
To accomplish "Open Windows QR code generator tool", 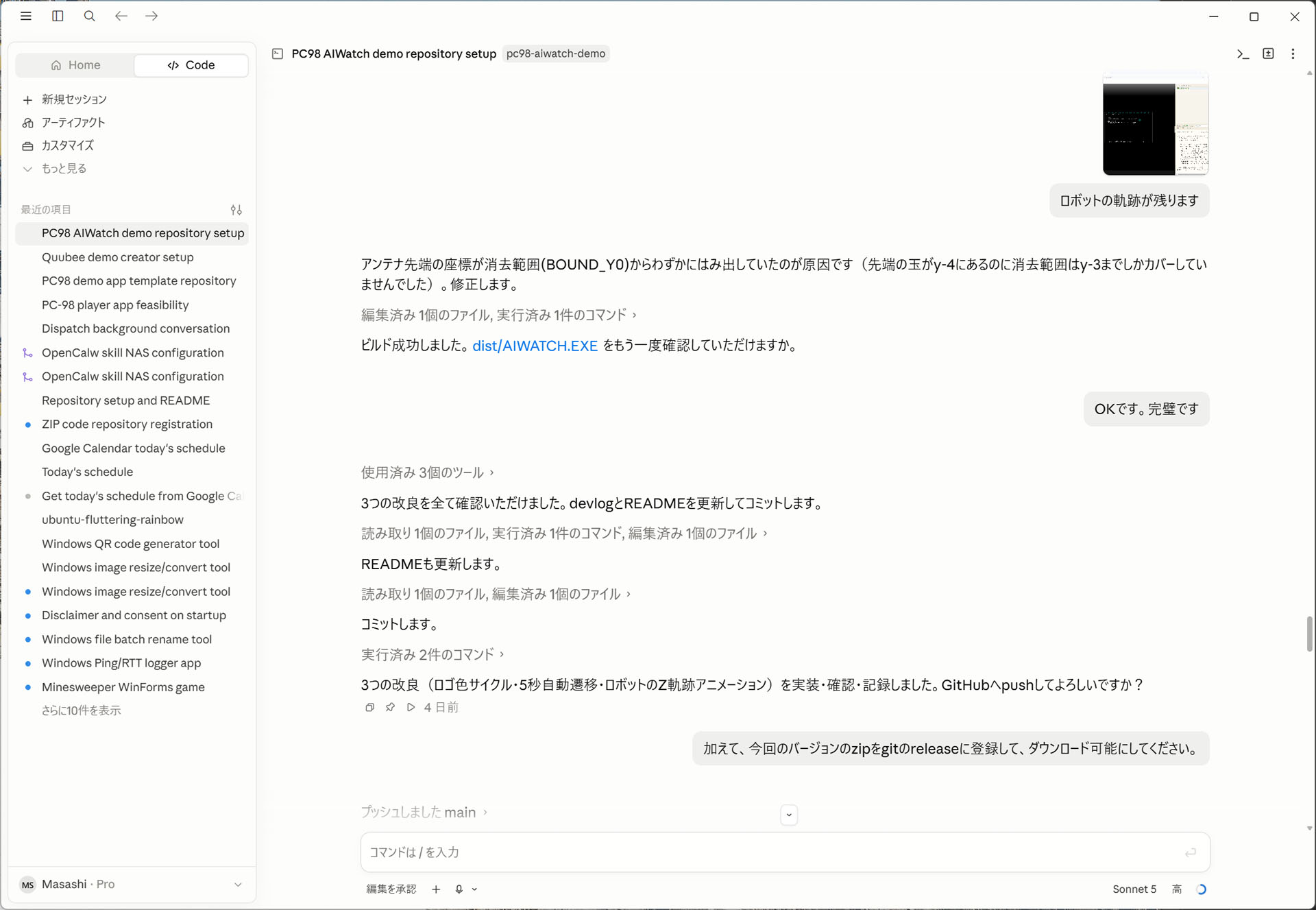I will (x=131, y=544).
